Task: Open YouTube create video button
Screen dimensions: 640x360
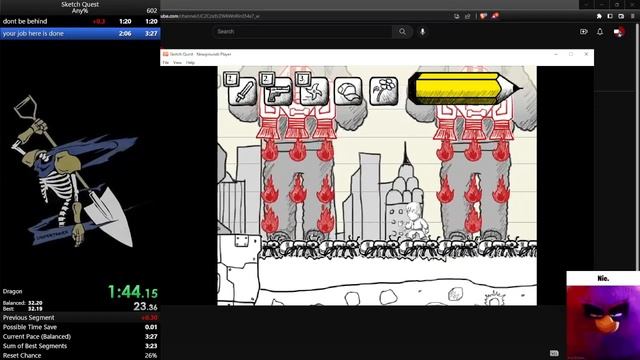Action: click(584, 31)
